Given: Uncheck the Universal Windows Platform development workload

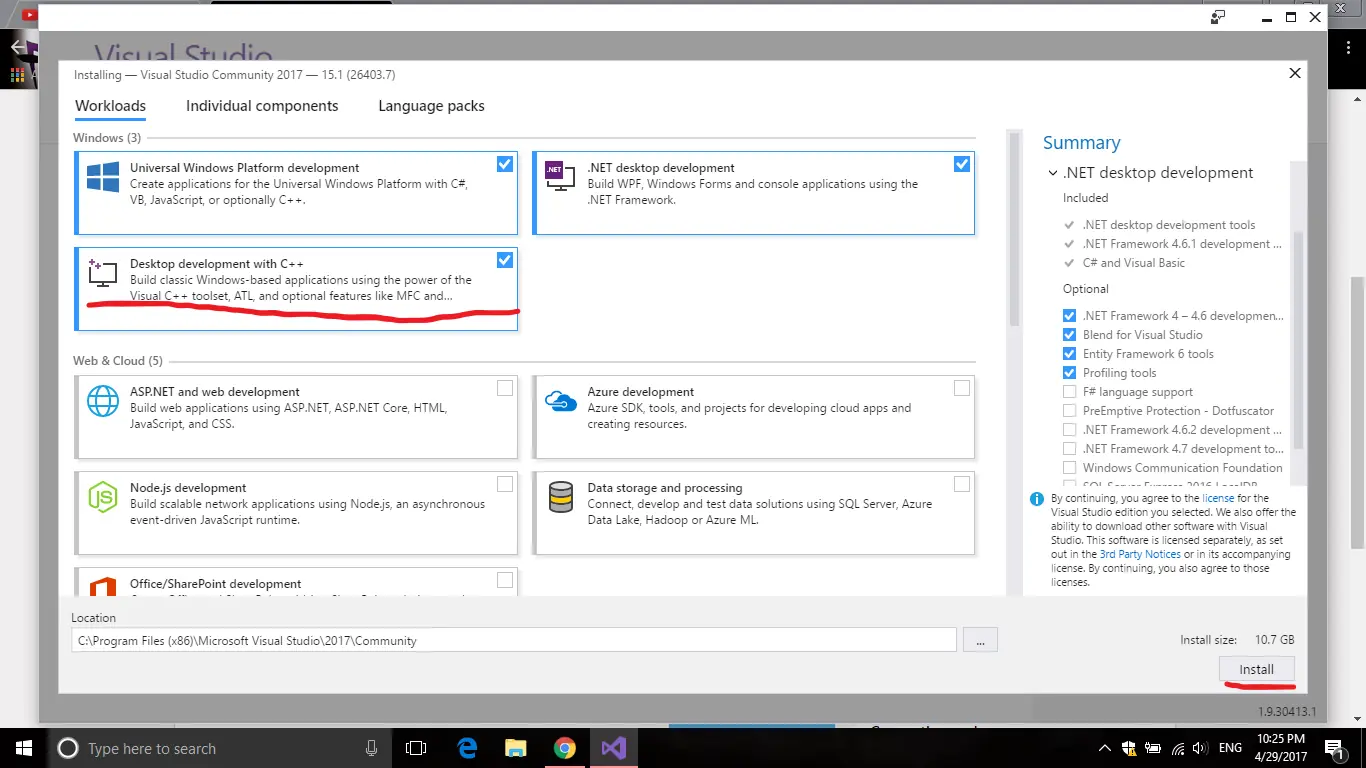Looking at the screenshot, I should [x=505, y=164].
